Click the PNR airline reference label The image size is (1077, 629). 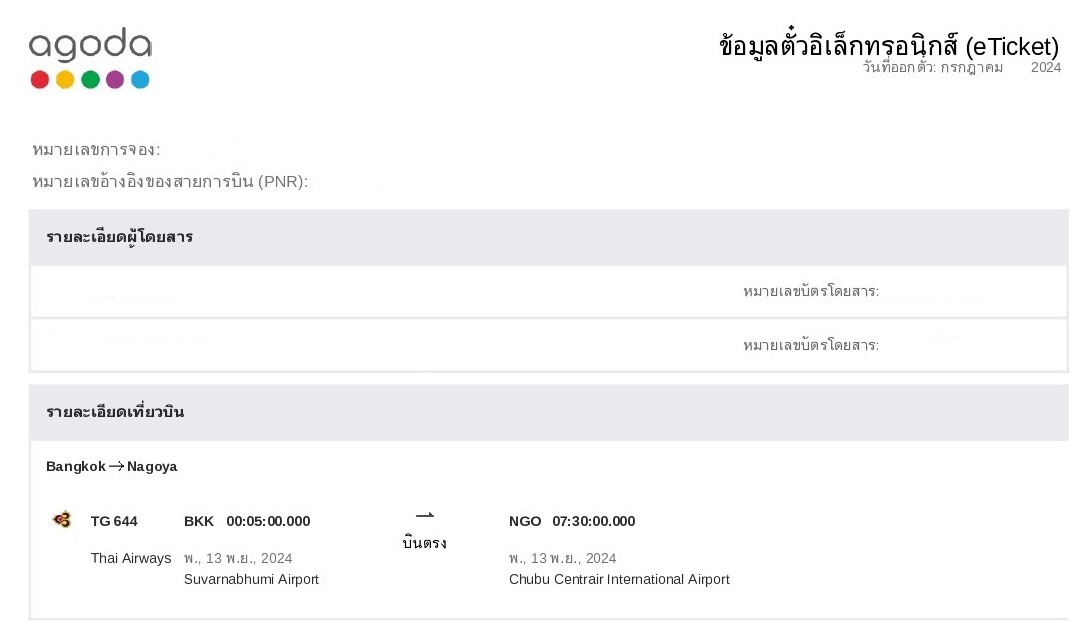click(170, 181)
